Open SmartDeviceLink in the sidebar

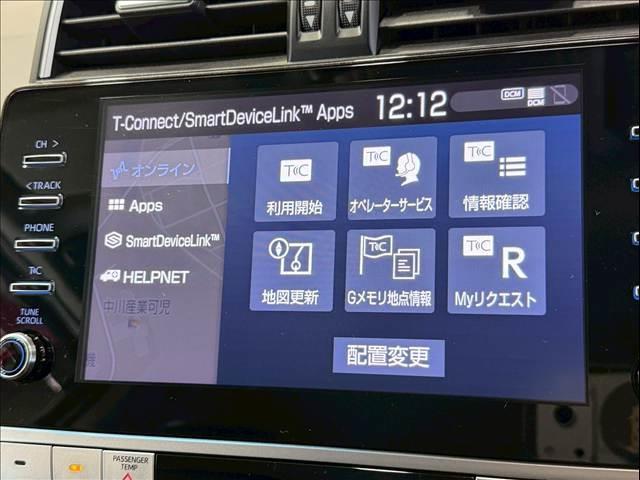pos(162,240)
